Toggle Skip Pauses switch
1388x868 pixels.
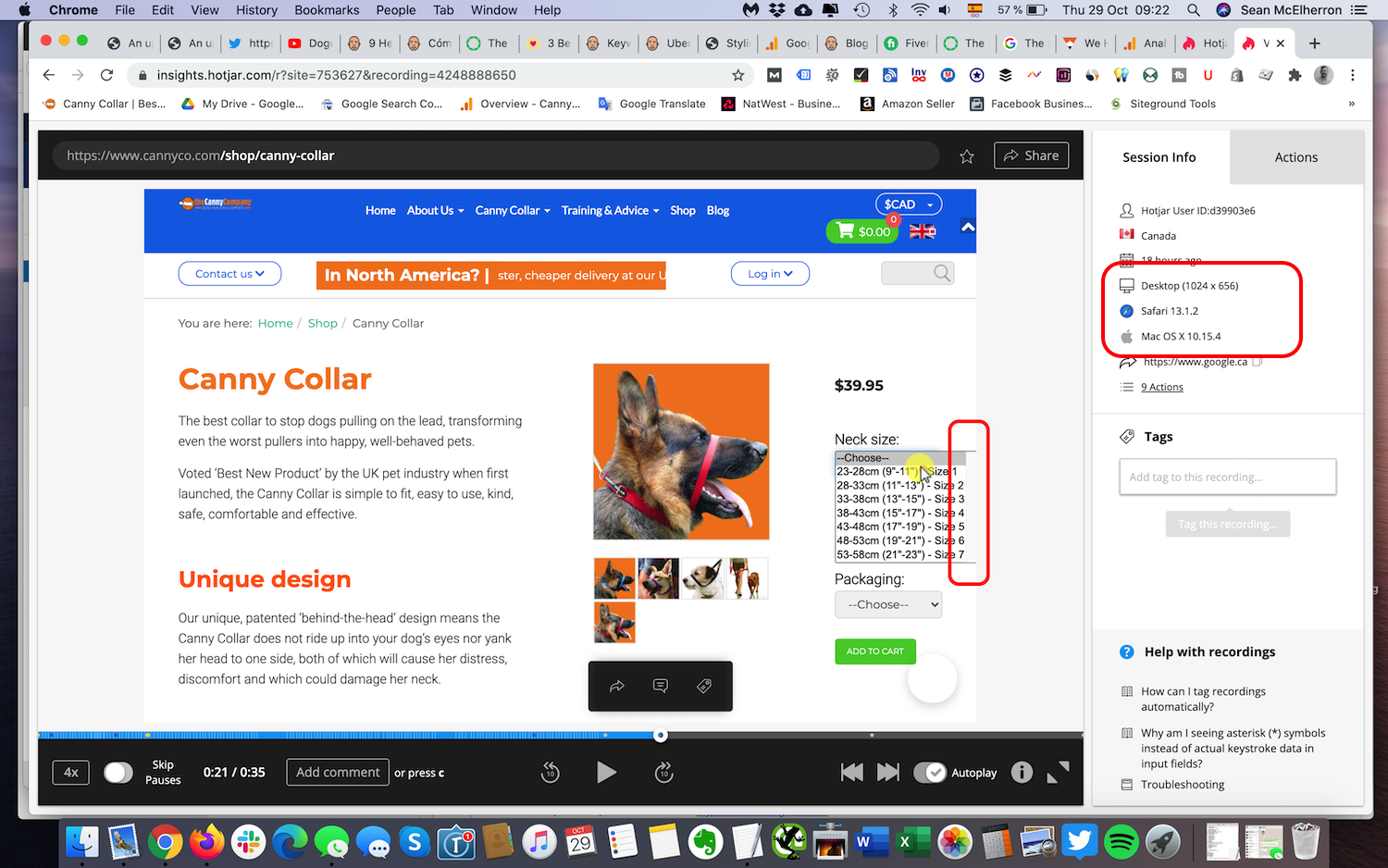(x=118, y=773)
